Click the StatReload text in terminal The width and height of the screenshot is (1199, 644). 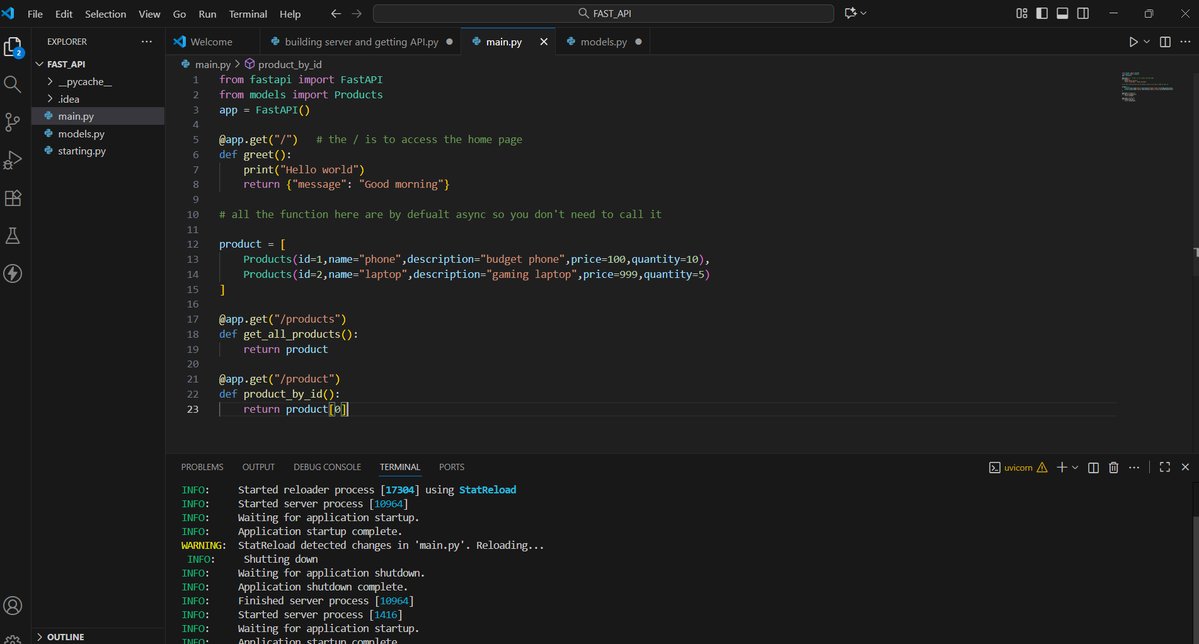487,490
